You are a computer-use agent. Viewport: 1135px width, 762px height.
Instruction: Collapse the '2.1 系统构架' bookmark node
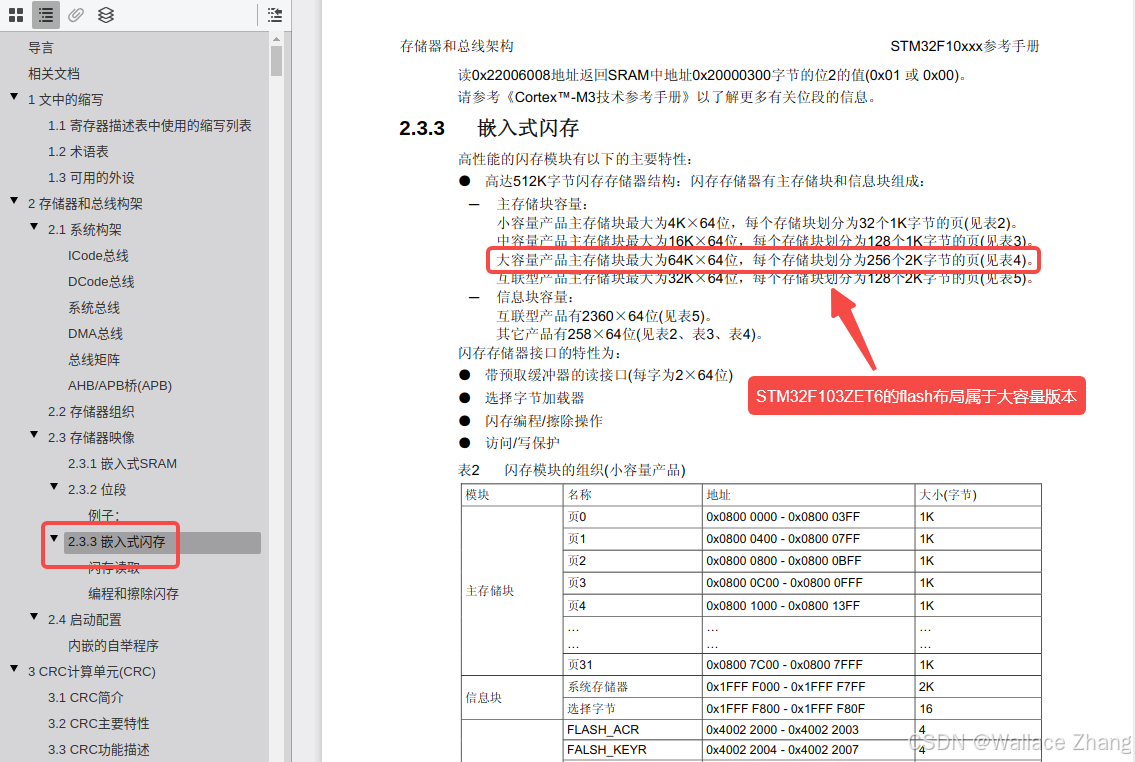pyautogui.click(x=34, y=227)
